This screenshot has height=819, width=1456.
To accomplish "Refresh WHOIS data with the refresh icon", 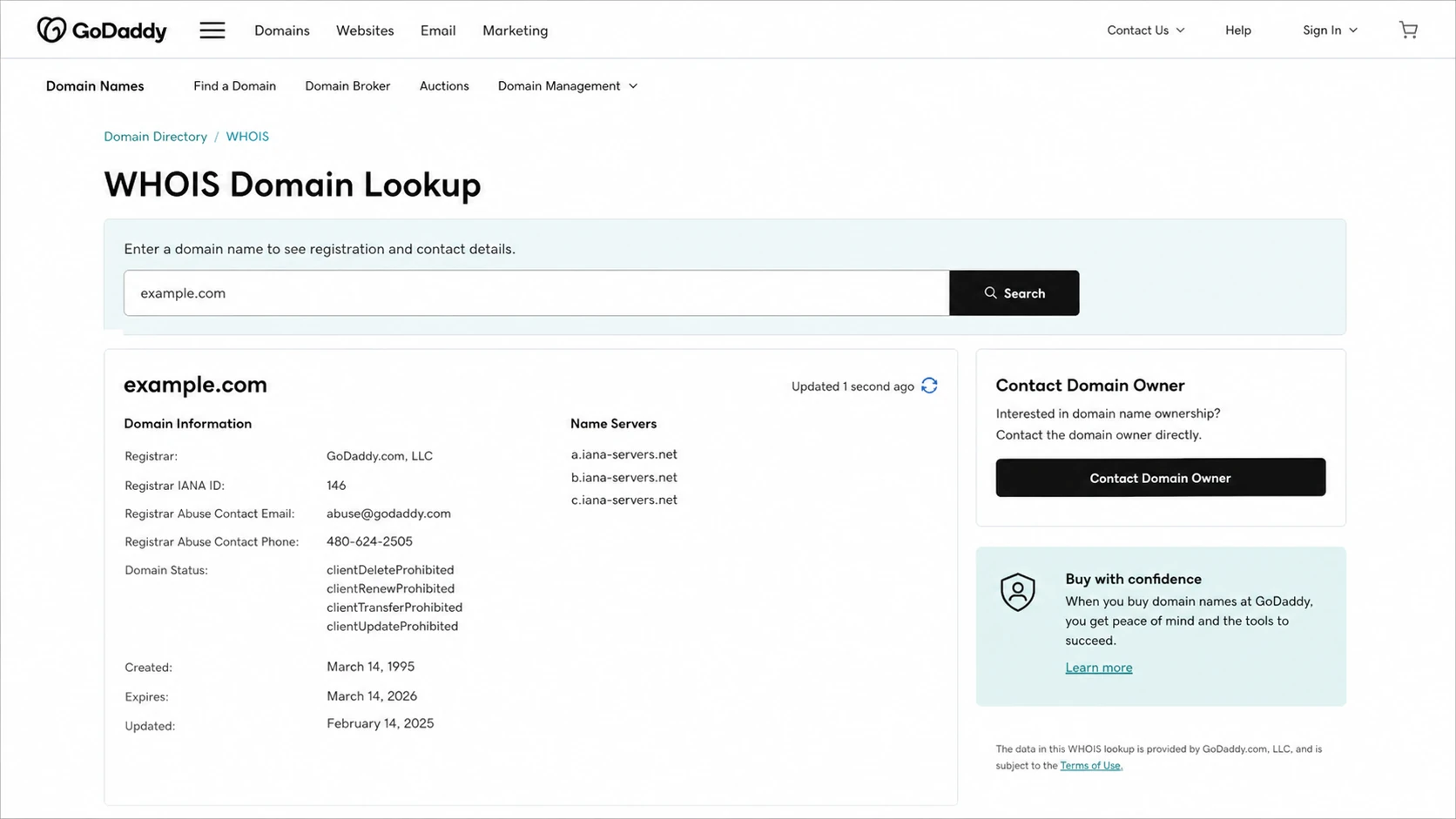I will [x=929, y=386].
